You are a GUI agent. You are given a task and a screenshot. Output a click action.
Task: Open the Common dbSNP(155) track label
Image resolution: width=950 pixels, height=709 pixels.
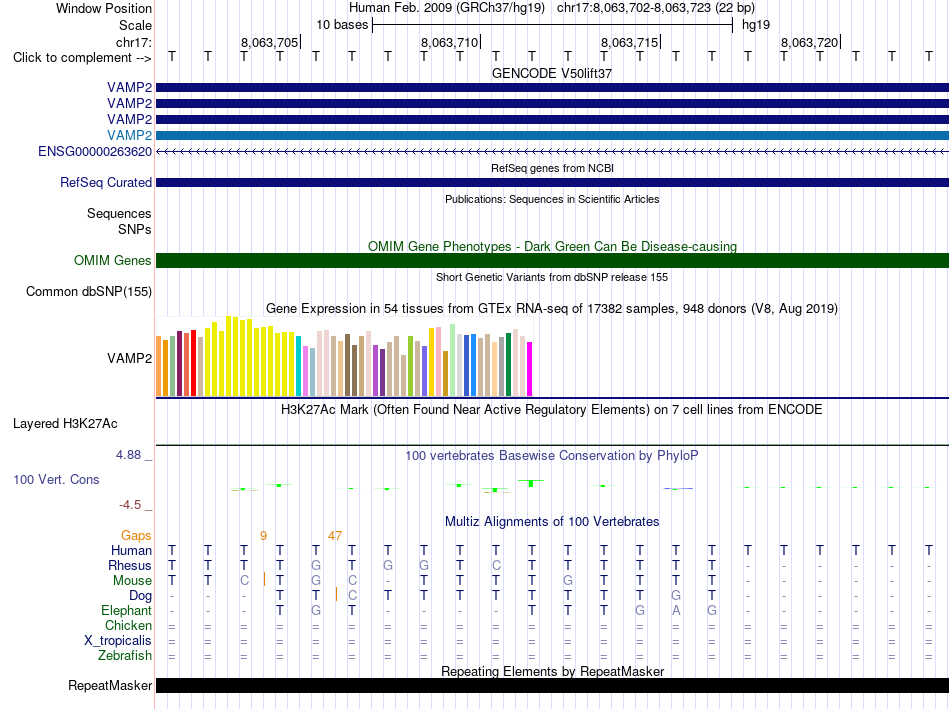tap(88, 291)
